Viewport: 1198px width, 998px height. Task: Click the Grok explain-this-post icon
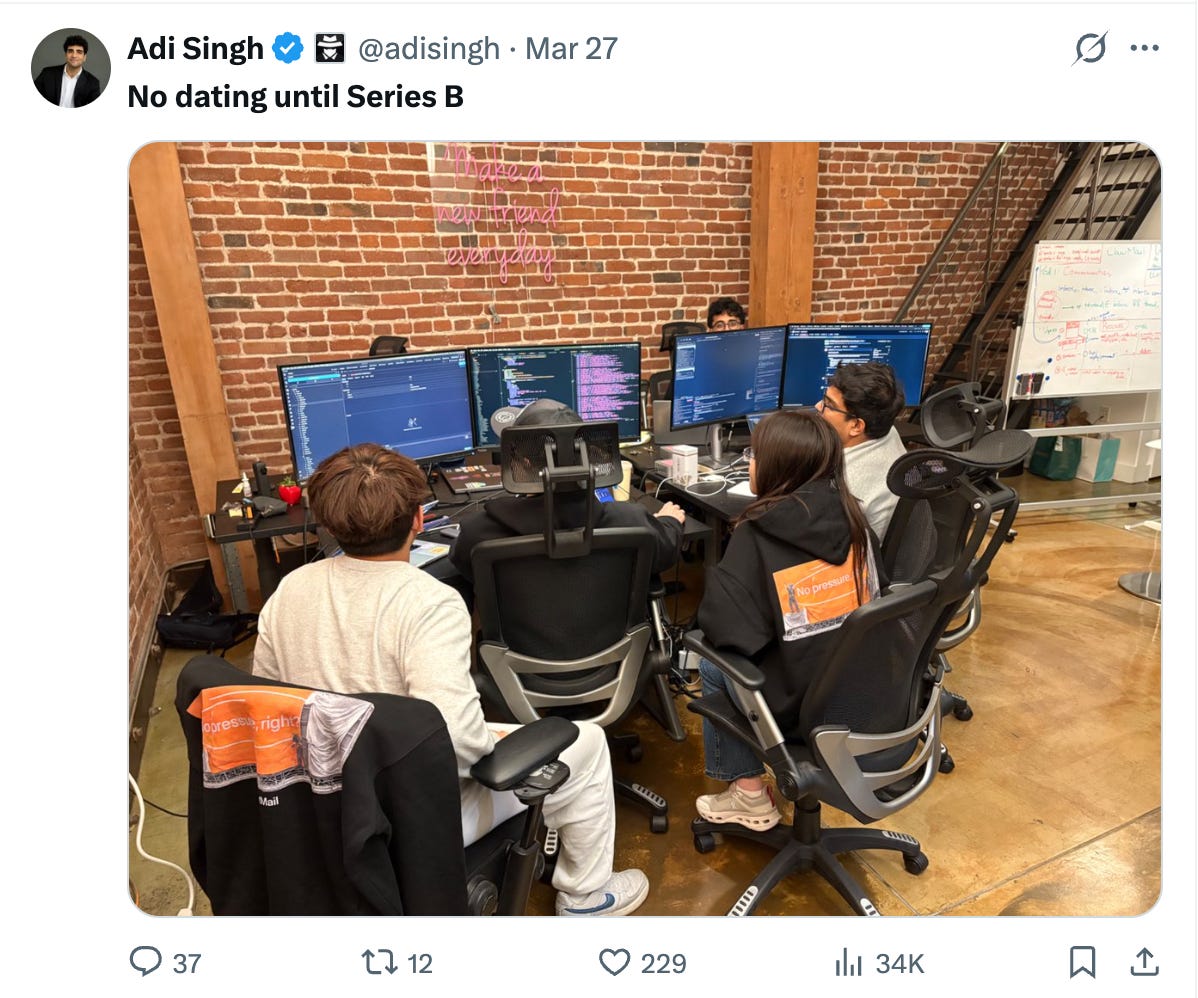click(1090, 48)
